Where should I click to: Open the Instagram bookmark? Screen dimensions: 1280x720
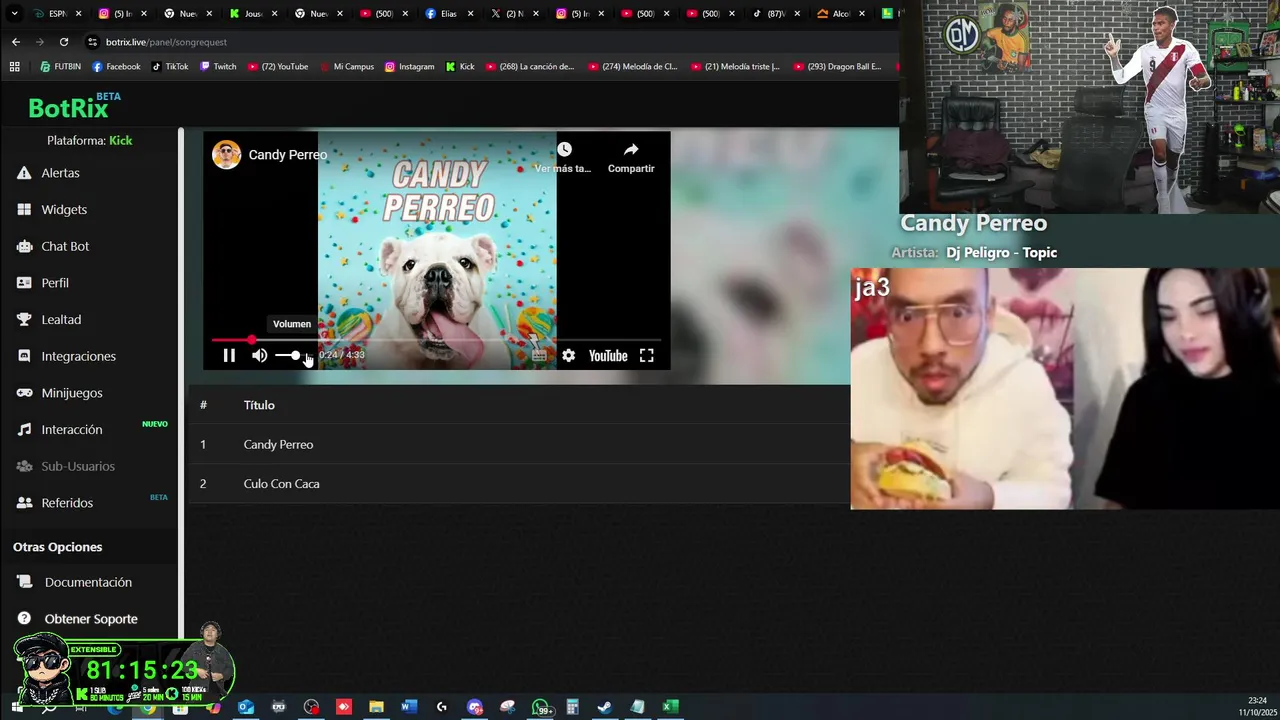coord(409,67)
